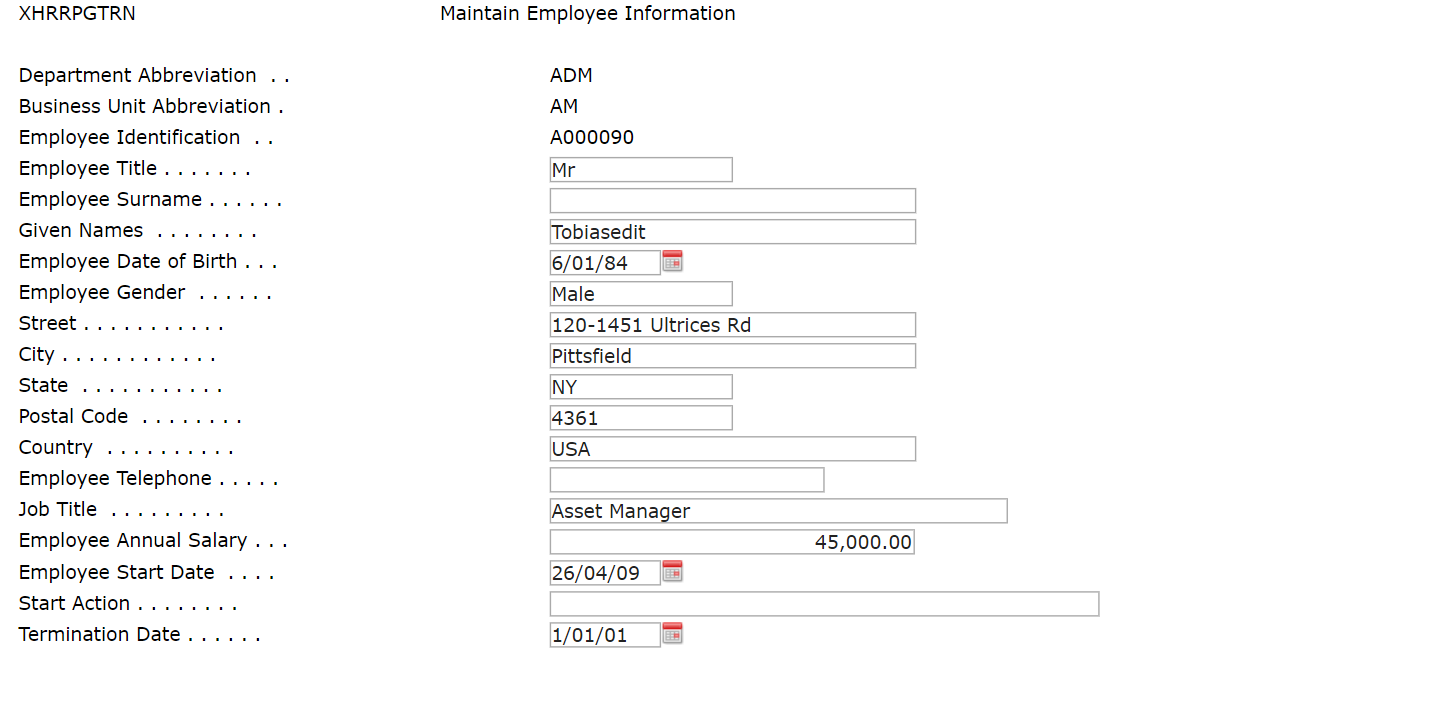Click the Employee Gender field
Image resolution: width=1447 pixels, height=727 pixels.
640,294
